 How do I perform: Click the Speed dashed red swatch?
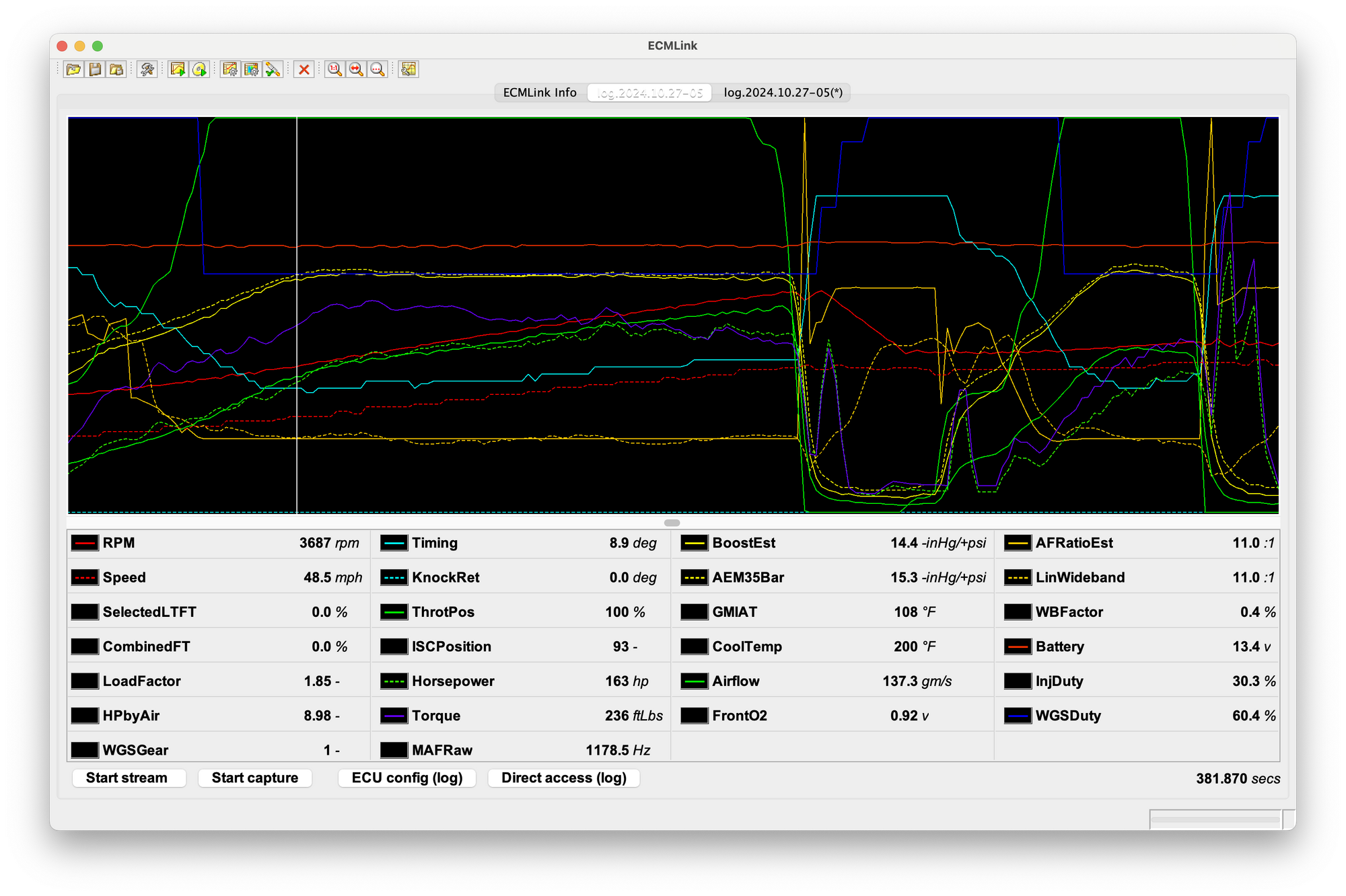[x=85, y=577]
